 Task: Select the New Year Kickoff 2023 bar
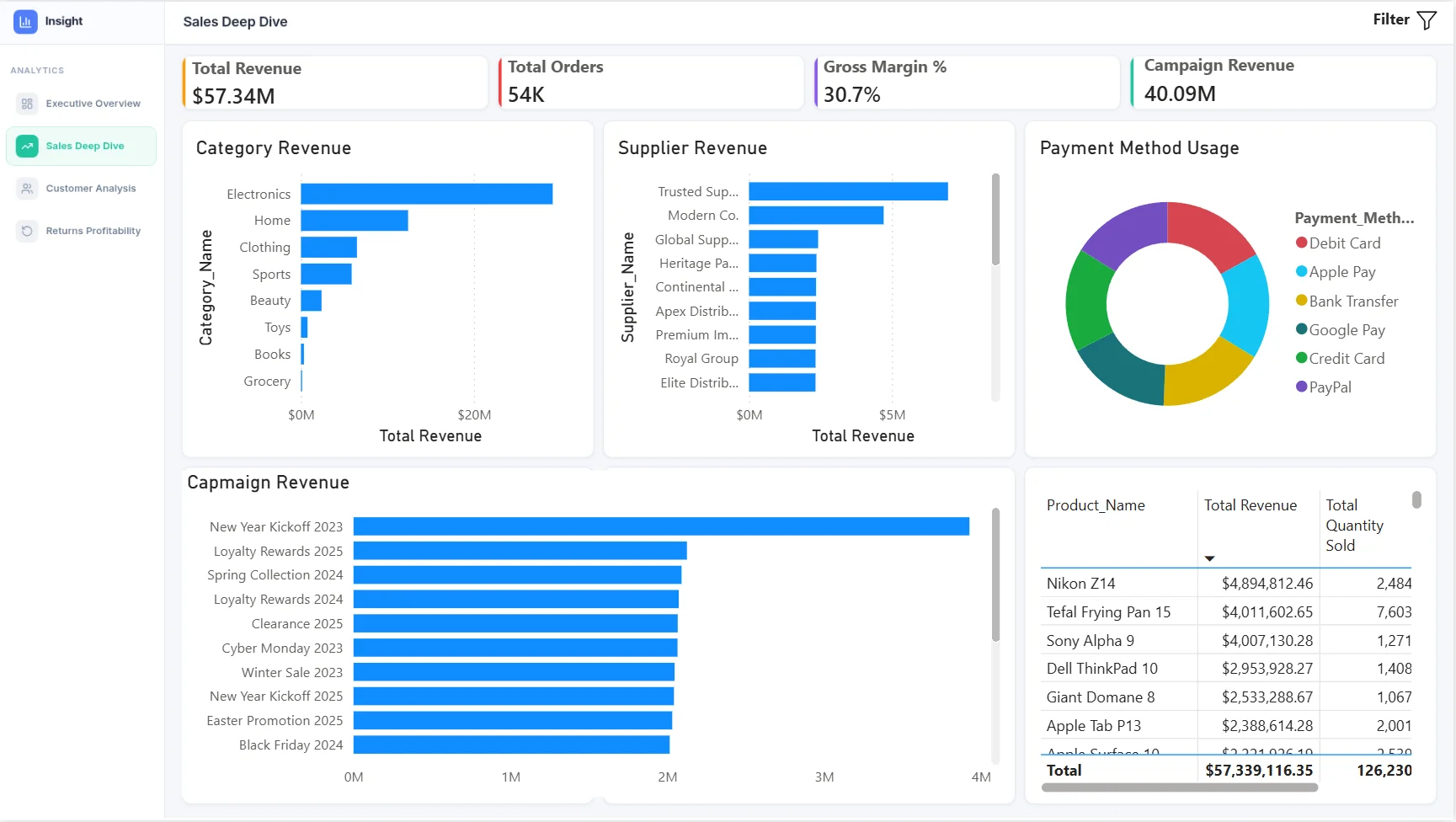point(661,526)
